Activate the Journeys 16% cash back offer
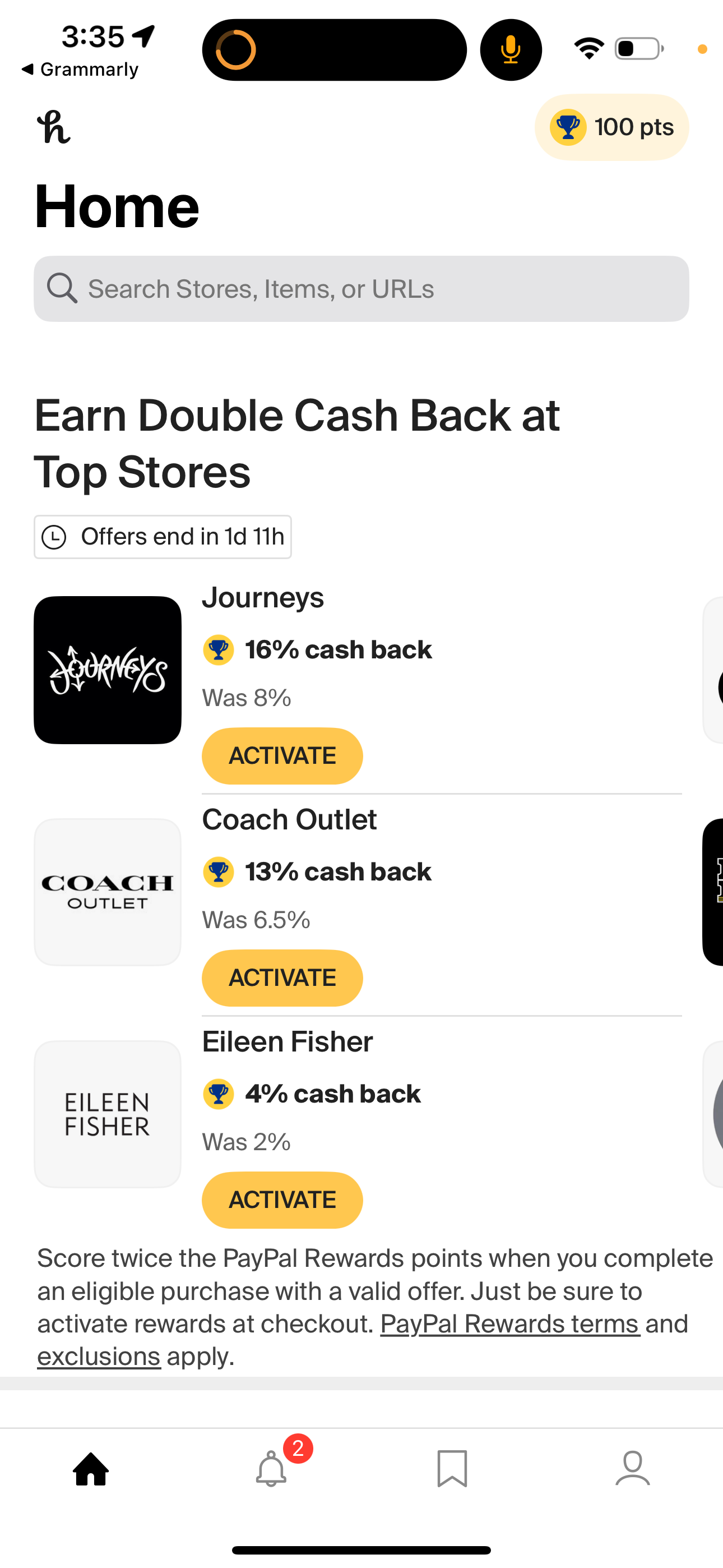This screenshot has height=1568, width=723. point(282,756)
